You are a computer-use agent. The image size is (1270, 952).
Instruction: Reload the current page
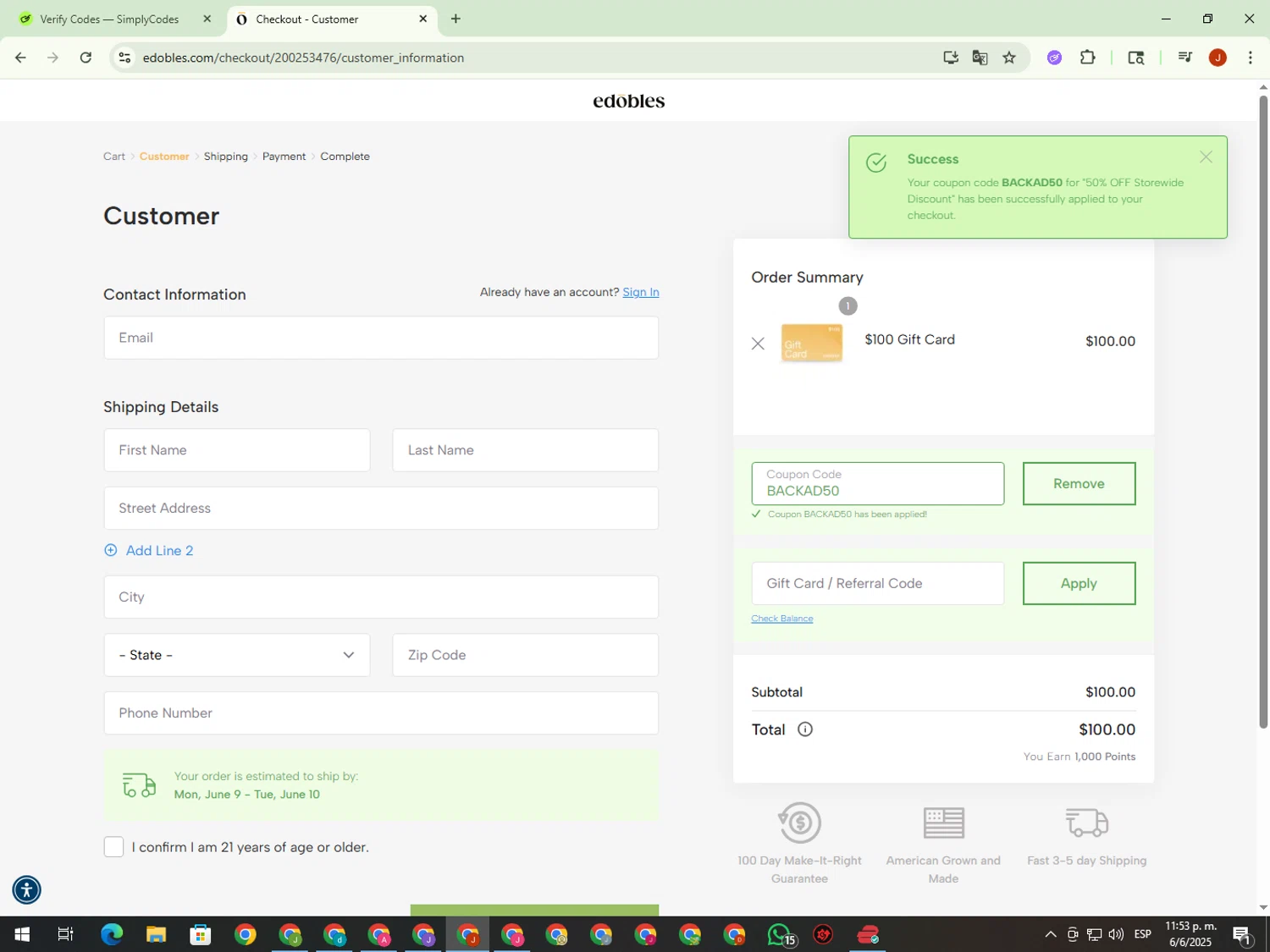click(86, 58)
